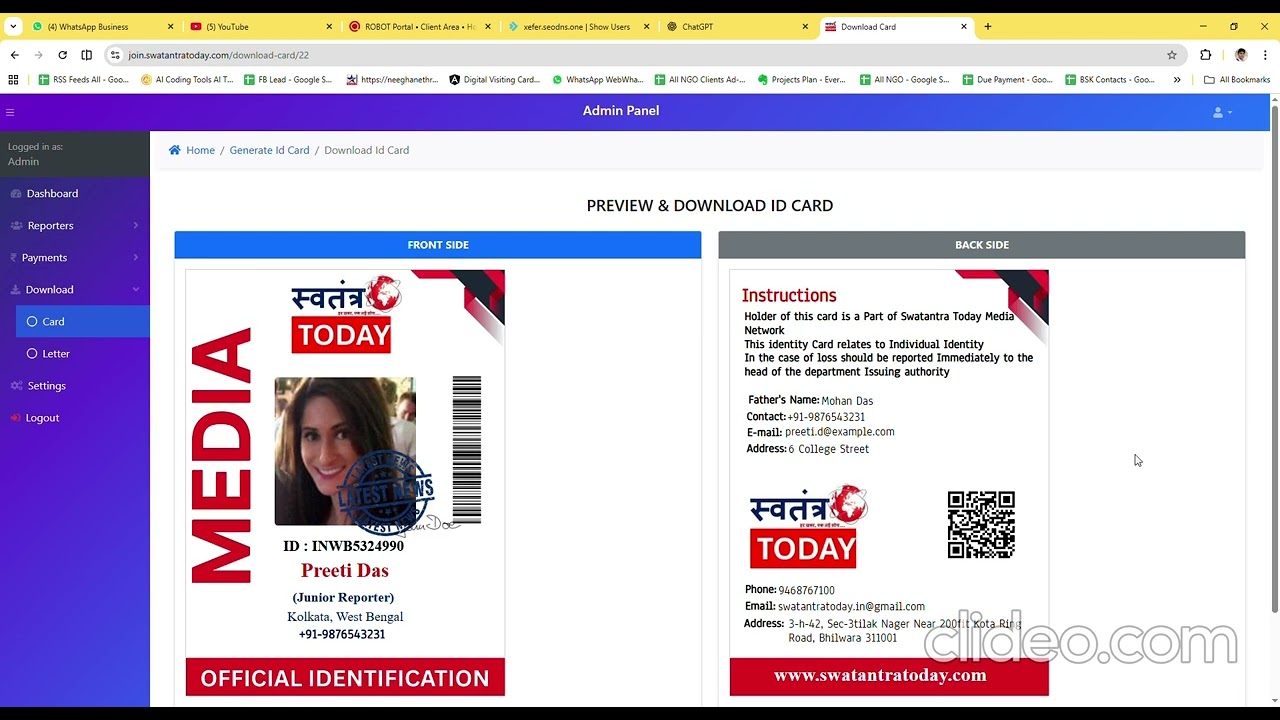
Task: Open the browser extensions puzzle icon
Action: coord(1206,55)
